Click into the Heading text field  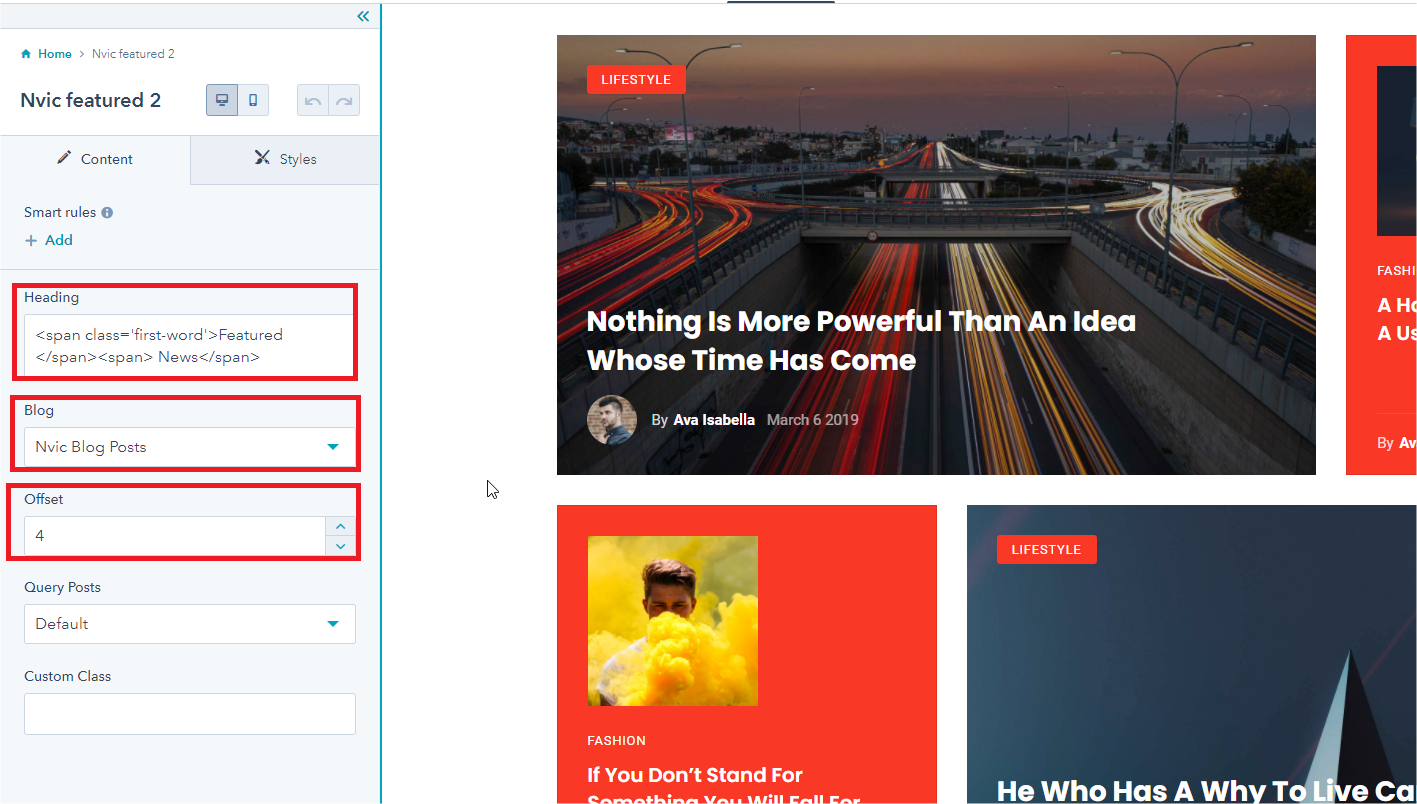189,345
